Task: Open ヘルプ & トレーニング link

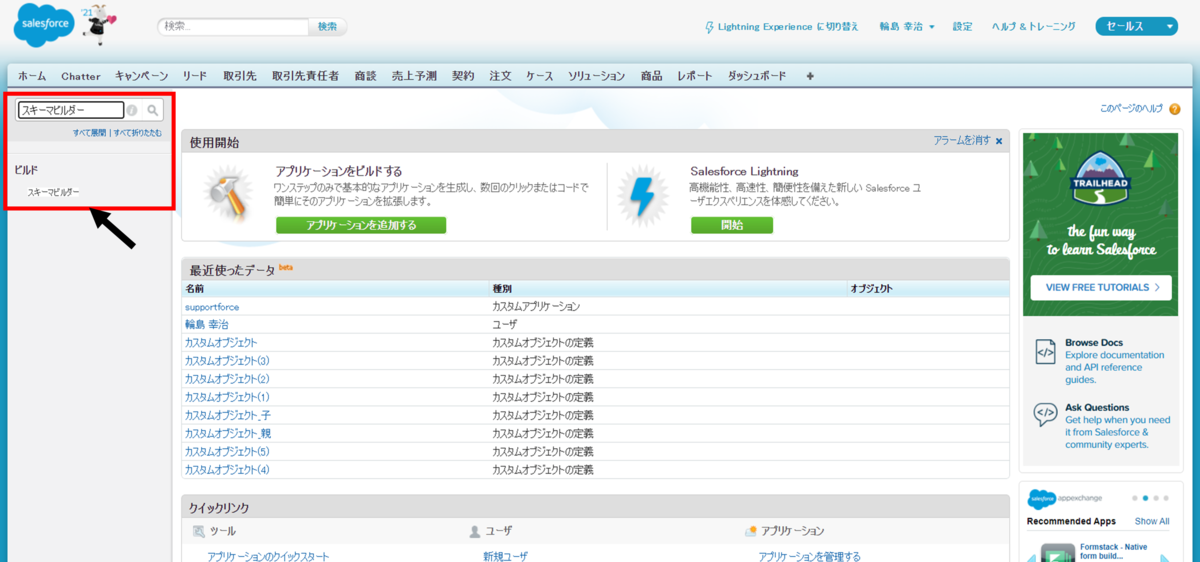Action: coord(1034,27)
